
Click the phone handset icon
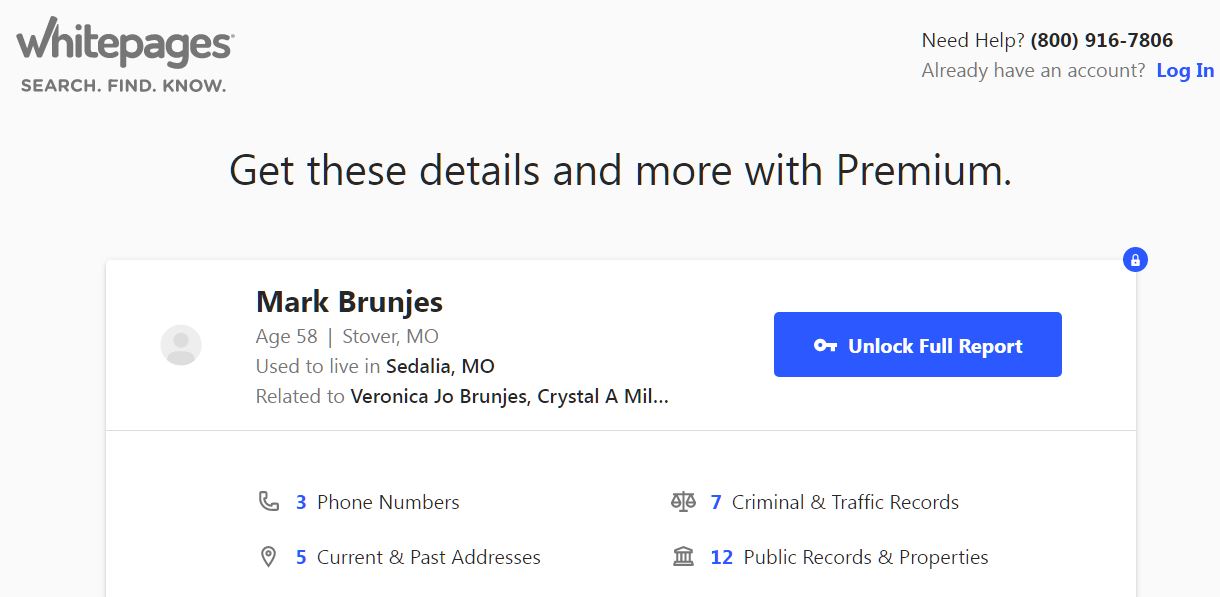coord(268,502)
